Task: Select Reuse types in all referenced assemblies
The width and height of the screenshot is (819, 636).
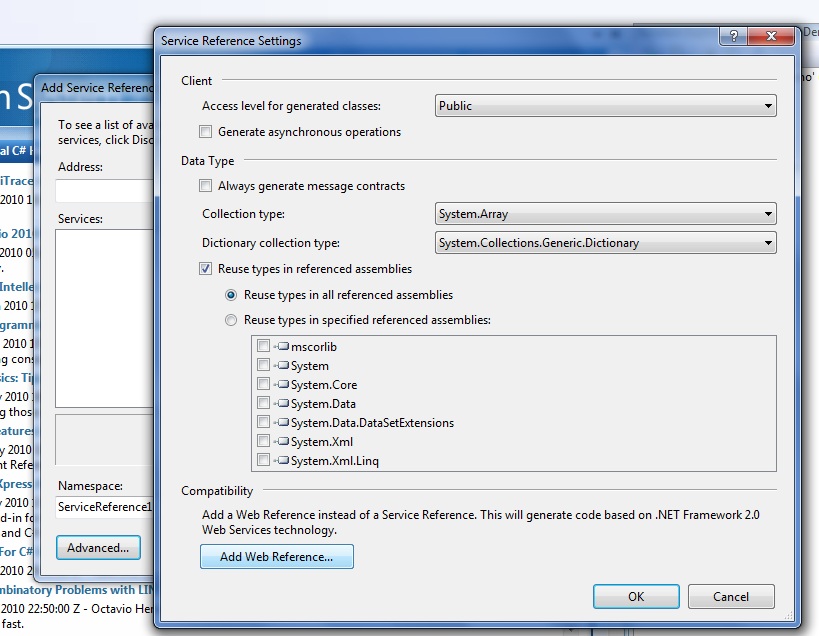Action: [x=232, y=295]
